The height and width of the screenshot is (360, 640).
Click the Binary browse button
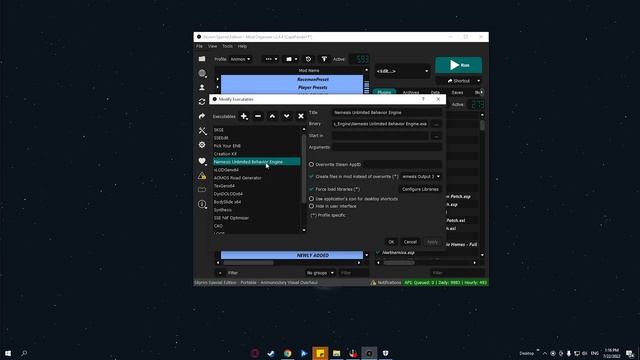pos(436,124)
